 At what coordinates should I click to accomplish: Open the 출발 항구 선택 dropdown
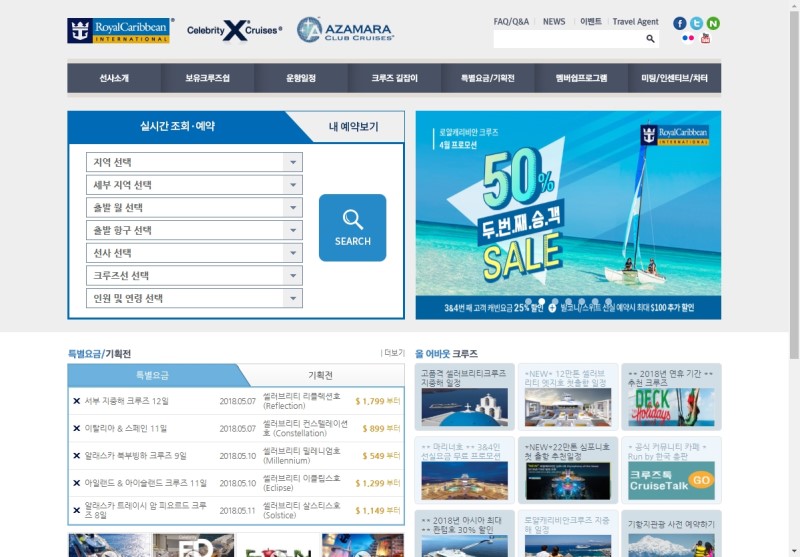194,230
